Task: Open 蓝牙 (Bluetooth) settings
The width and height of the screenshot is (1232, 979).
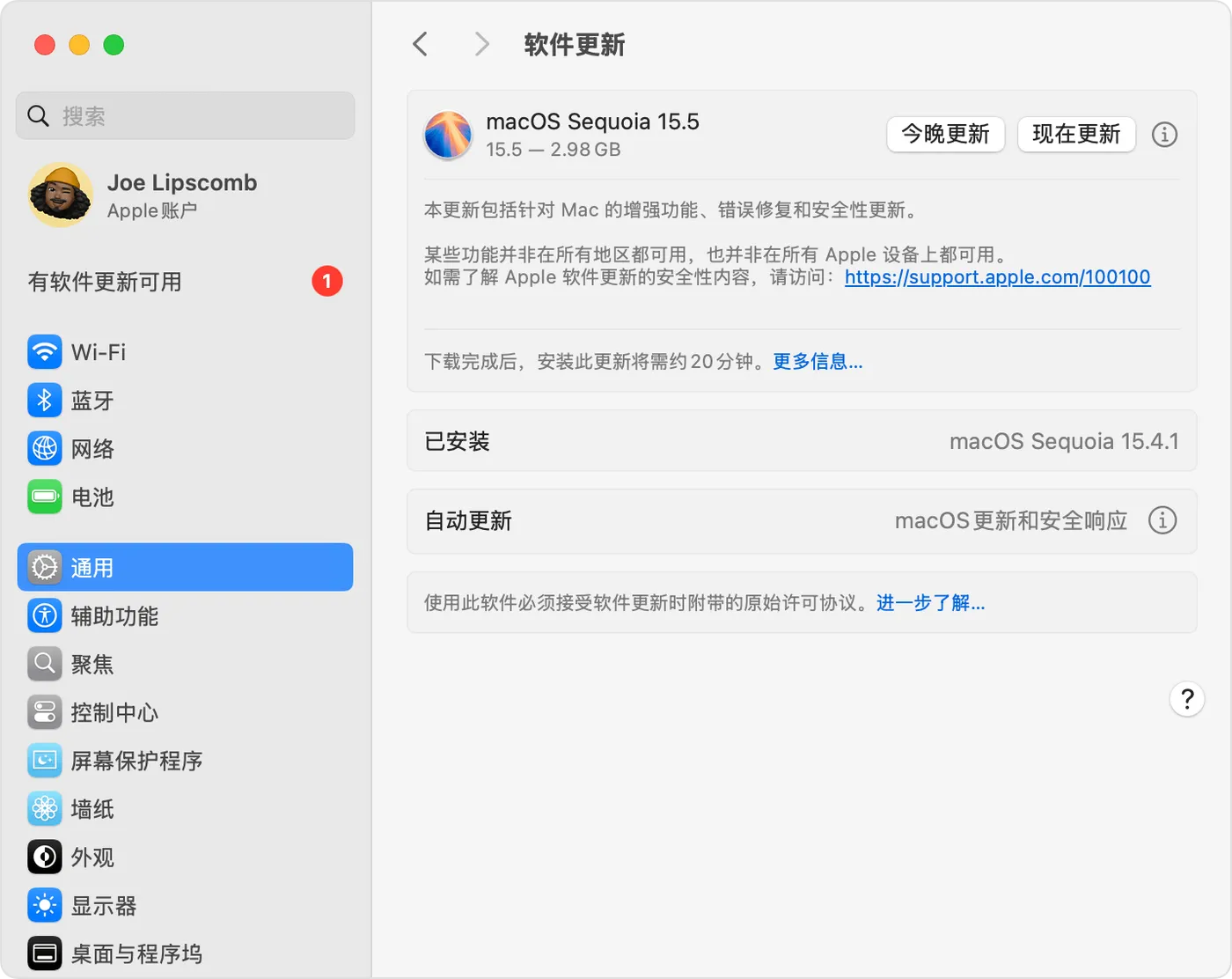Action: coord(92,401)
